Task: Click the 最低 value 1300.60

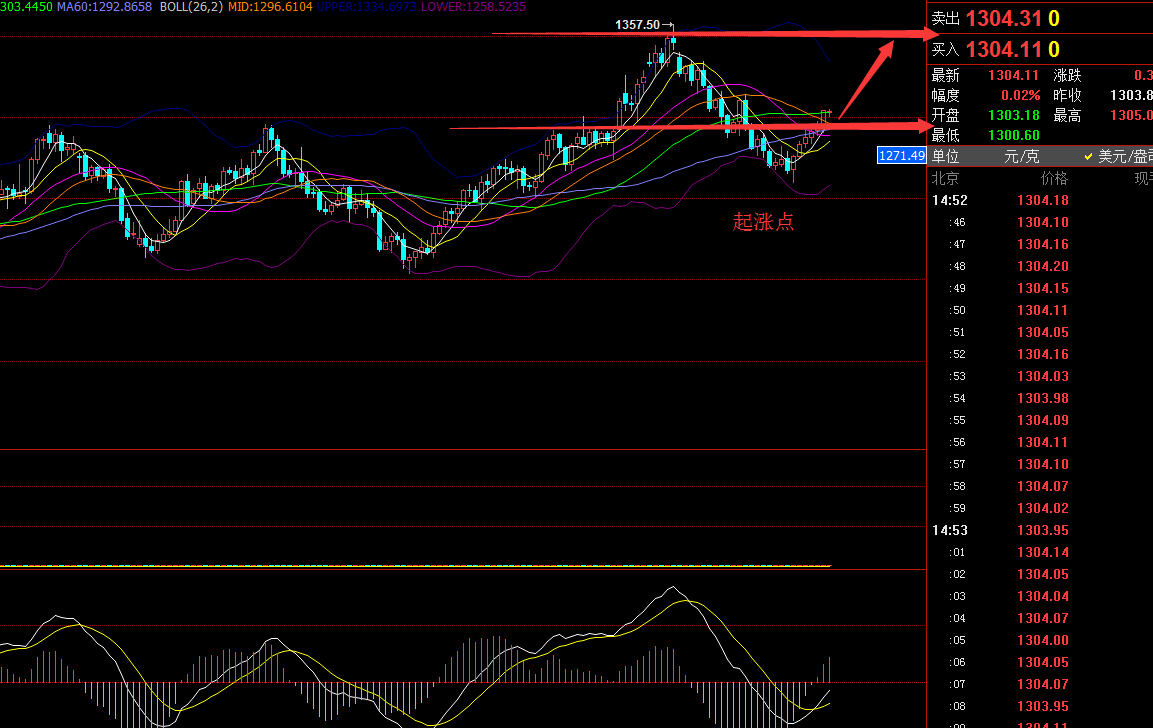Action: click(x=1014, y=135)
